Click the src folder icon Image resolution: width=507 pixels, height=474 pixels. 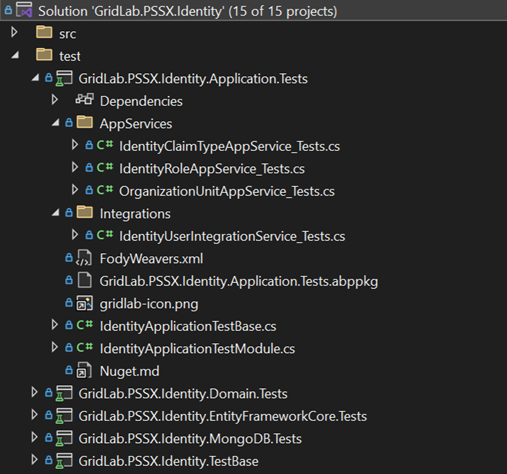click(44, 32)
